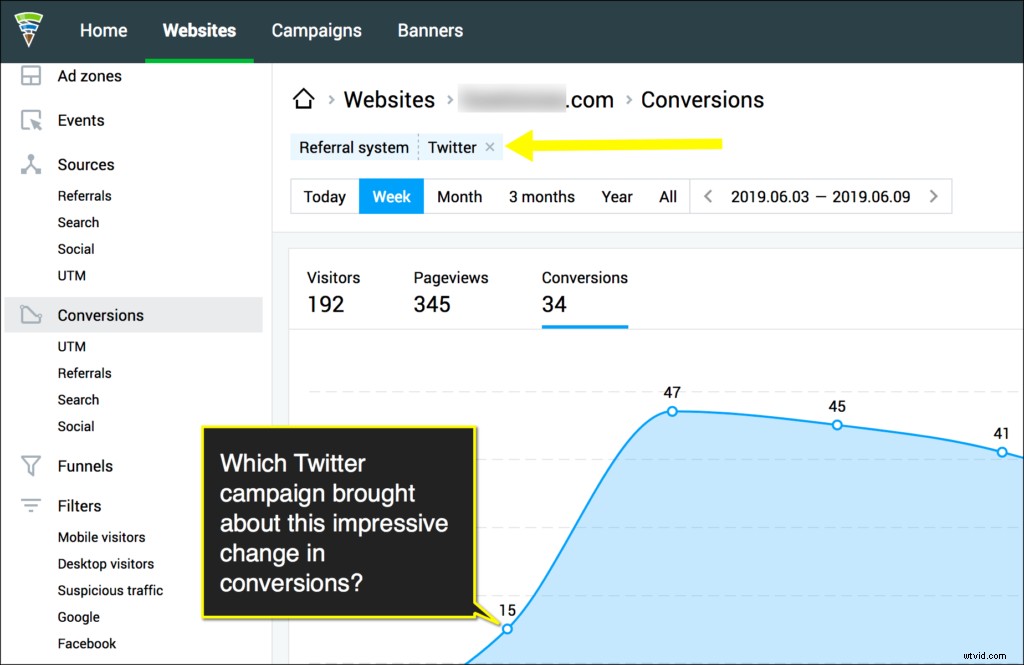Go to the previous week with the left arrow
Viewport: 1024px width, 665px height.
pos(707,196)
